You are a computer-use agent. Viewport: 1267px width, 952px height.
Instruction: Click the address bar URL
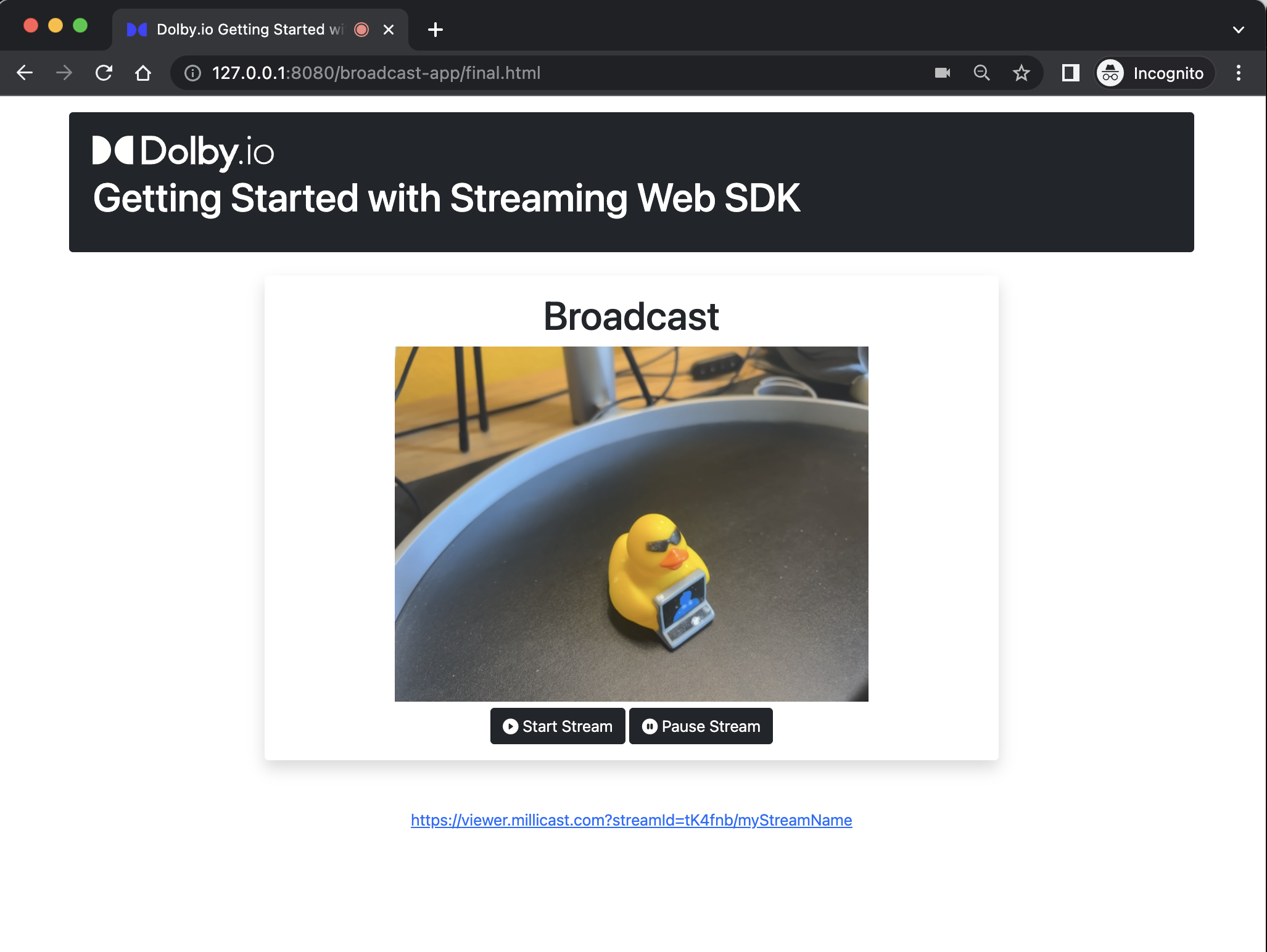click(376, 73)
